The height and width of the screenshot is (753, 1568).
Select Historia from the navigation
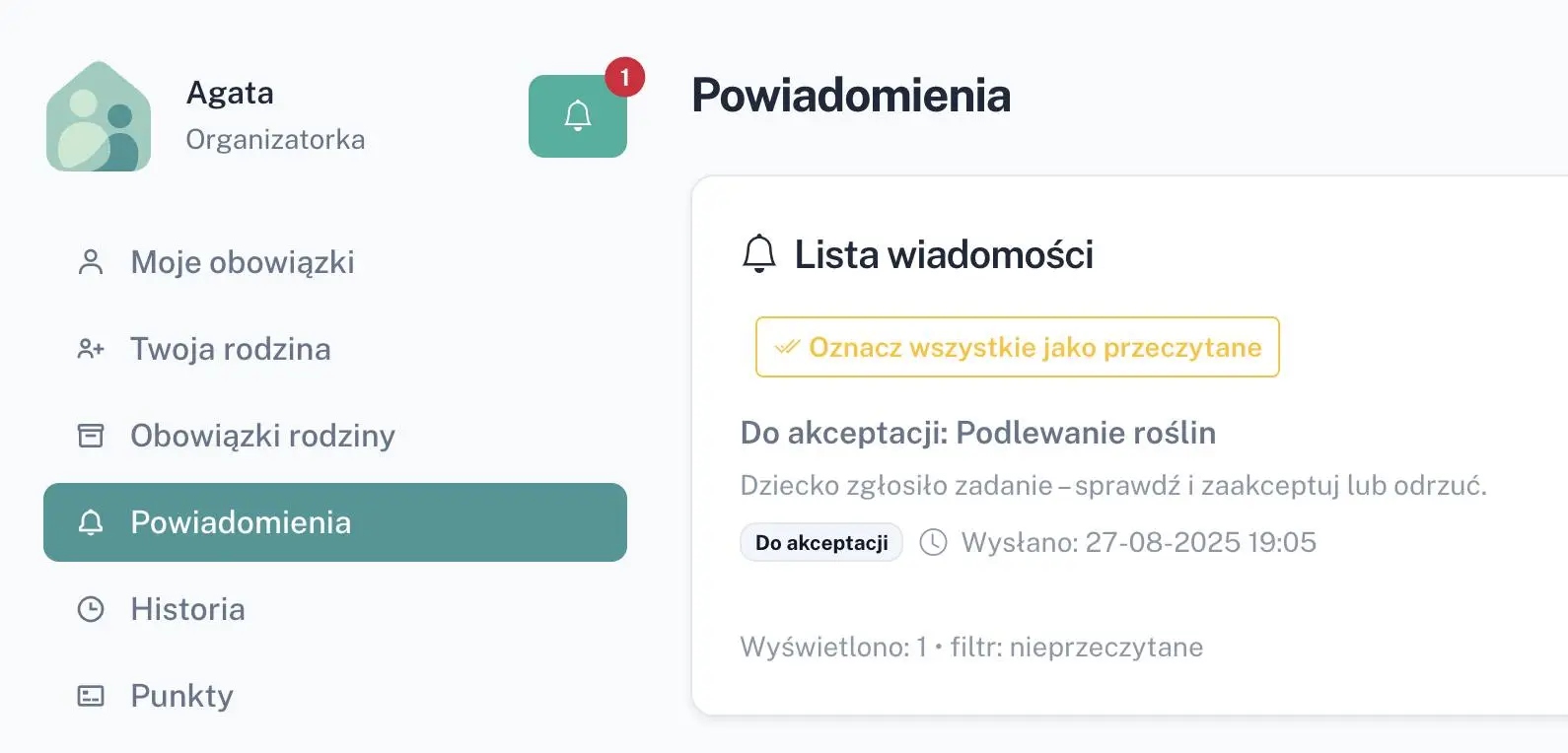pos(187,609)
